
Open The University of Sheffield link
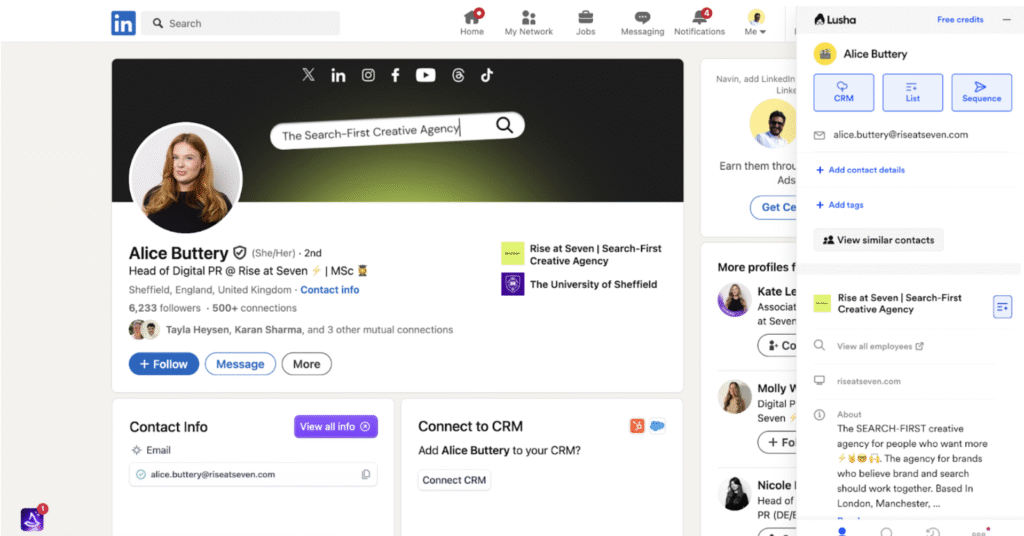579,284
